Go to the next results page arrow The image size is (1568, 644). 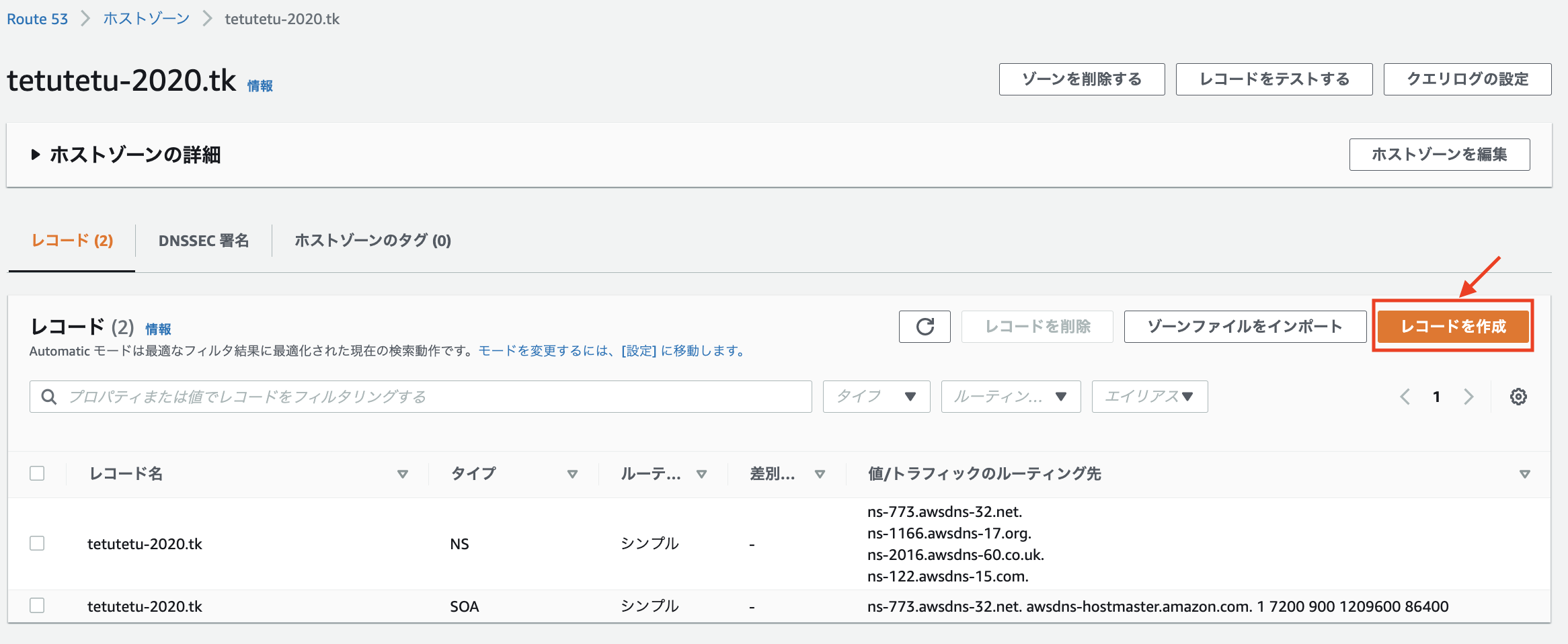1468,397
